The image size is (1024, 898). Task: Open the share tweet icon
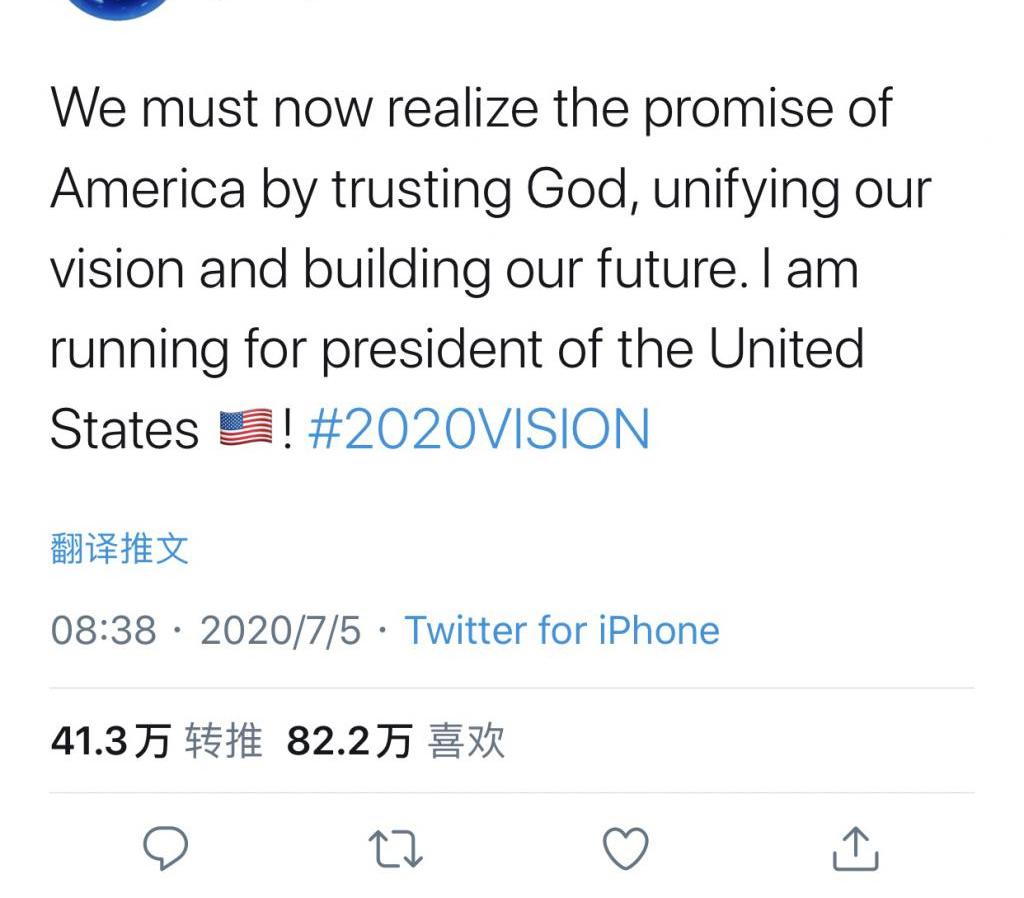pos(856,849)
